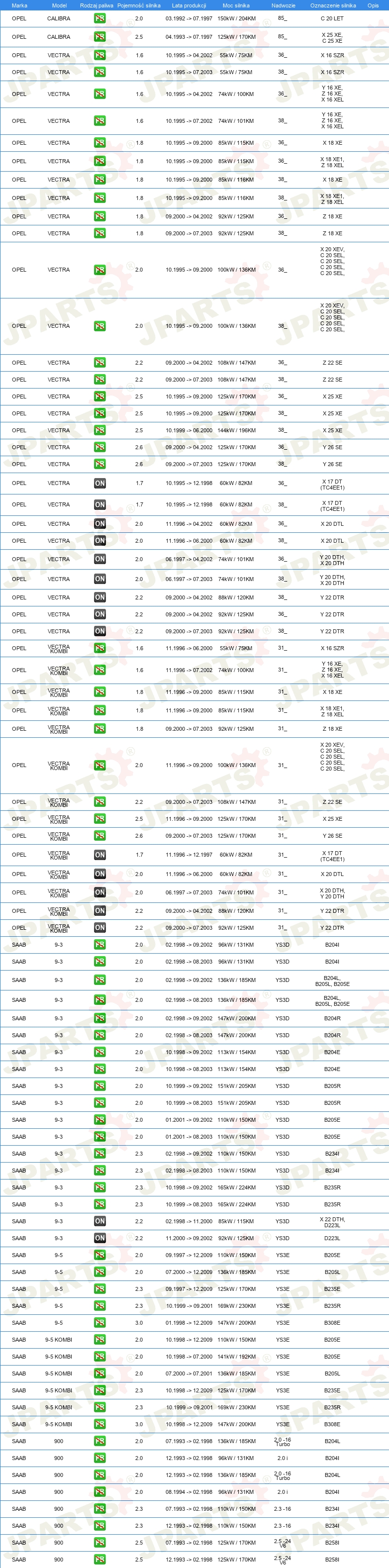
Task: Click the Lata produkcji column header
Action: (189, 5)
